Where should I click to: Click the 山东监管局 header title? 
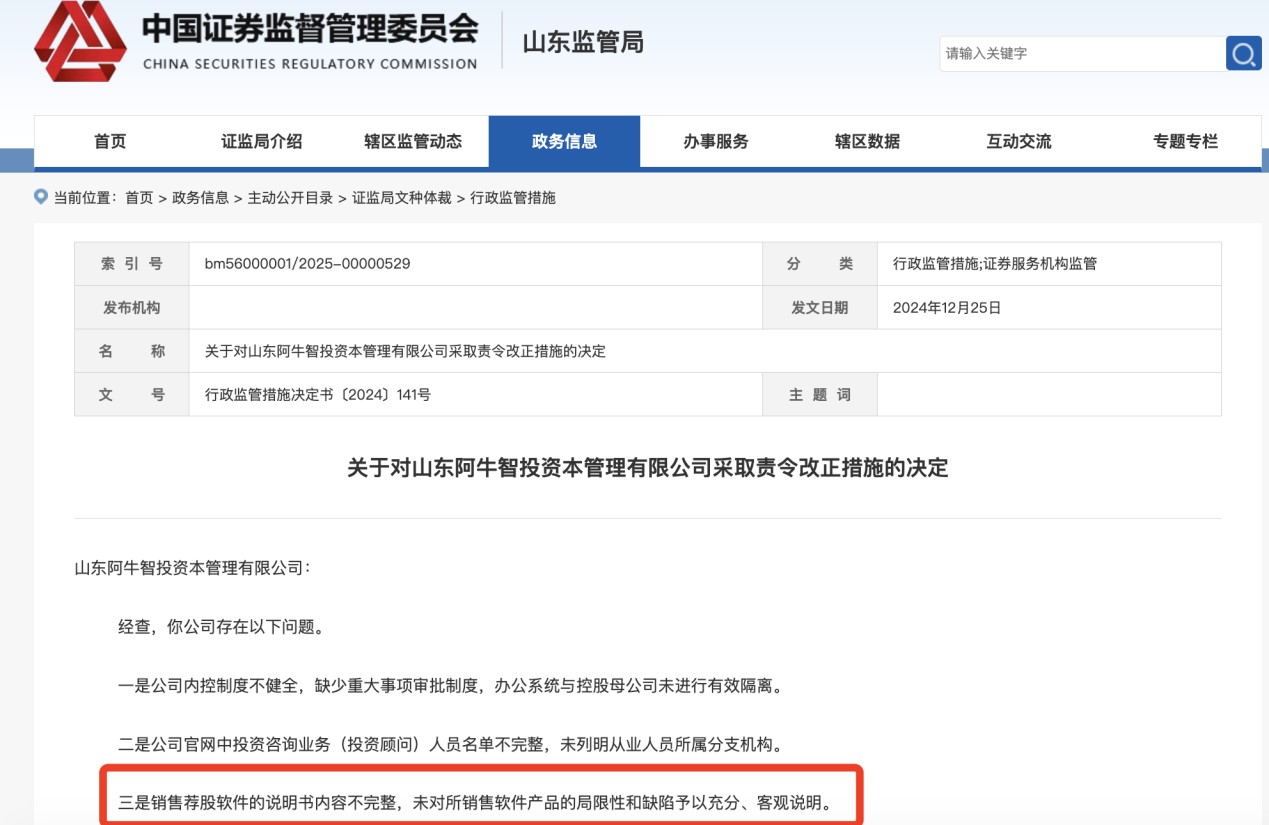point(583,42)
